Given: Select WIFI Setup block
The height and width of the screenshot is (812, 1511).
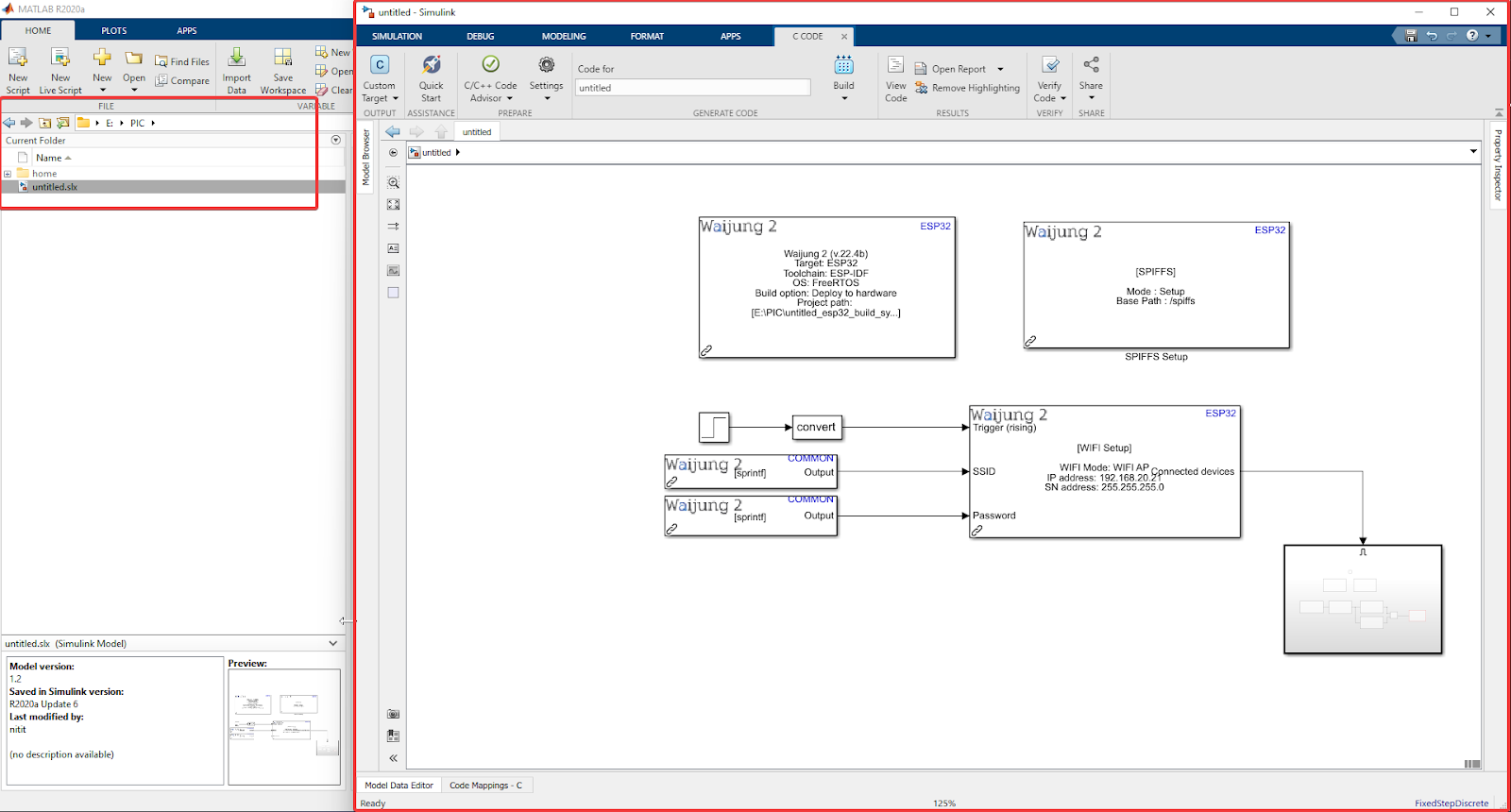Looking at the screenshot, I should [1105, 472].
